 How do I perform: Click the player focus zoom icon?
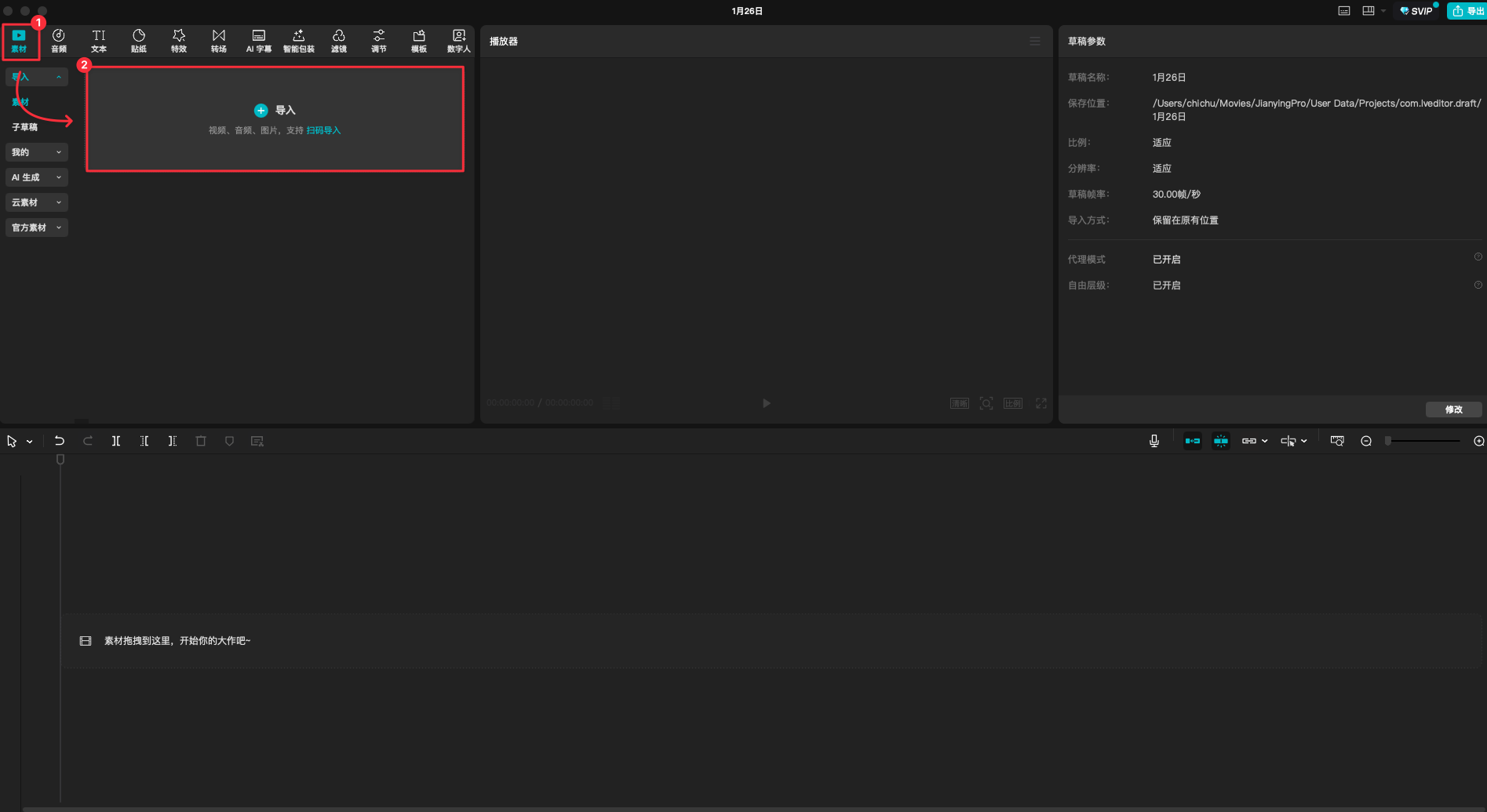[986, 403]
